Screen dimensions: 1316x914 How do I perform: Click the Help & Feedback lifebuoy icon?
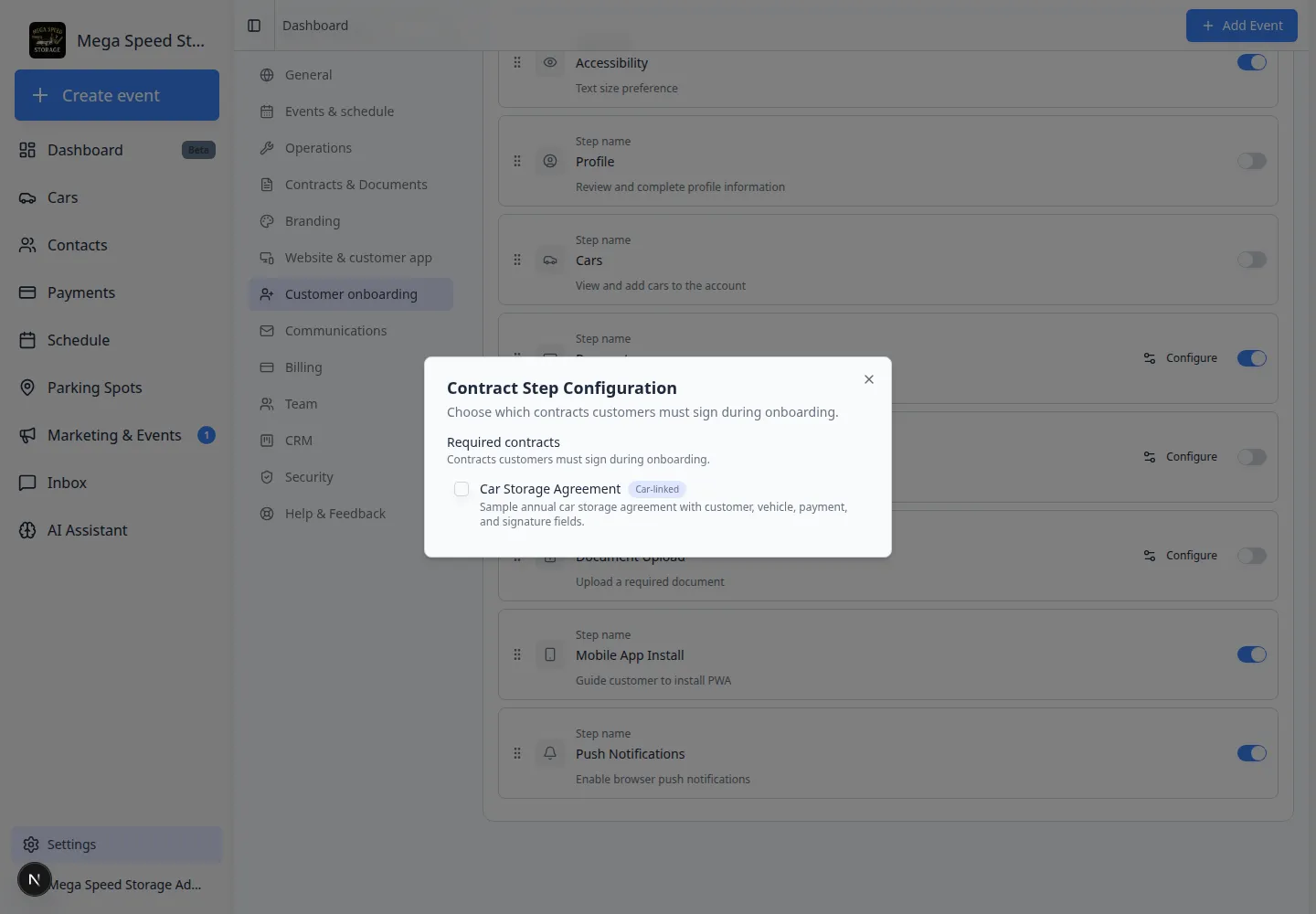click(x=267, y=514)
